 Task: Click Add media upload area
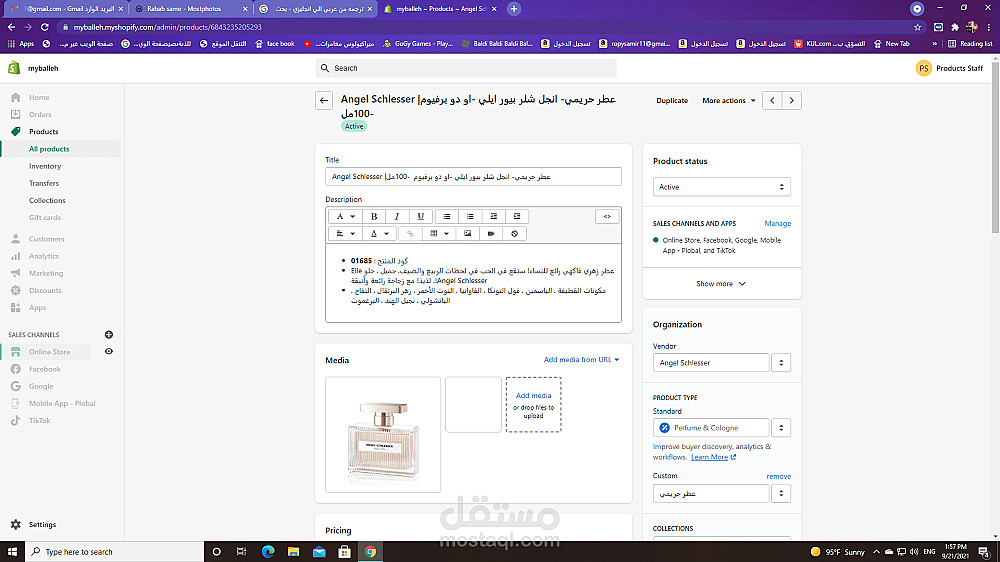click(533, 404)
